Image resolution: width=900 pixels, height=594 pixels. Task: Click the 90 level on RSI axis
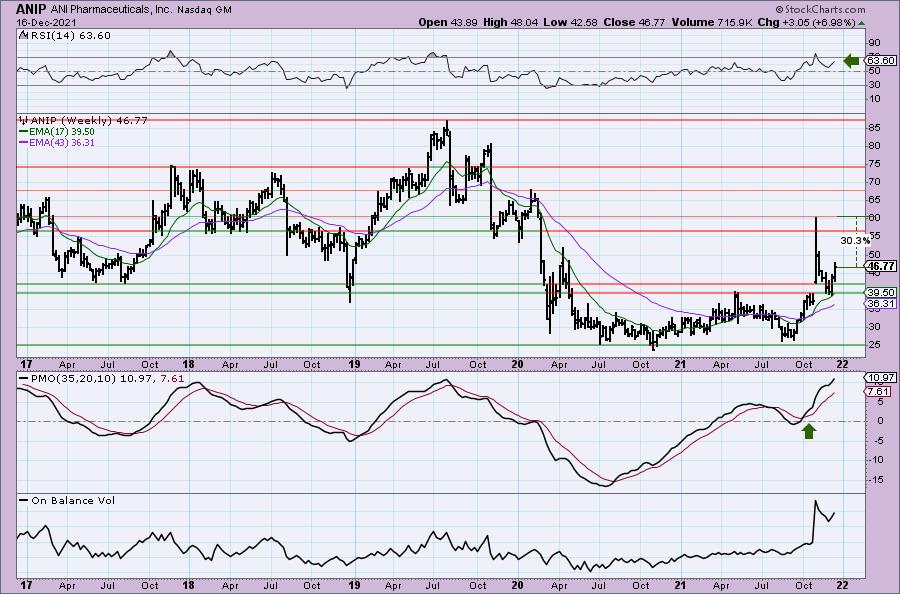[874, 43]
